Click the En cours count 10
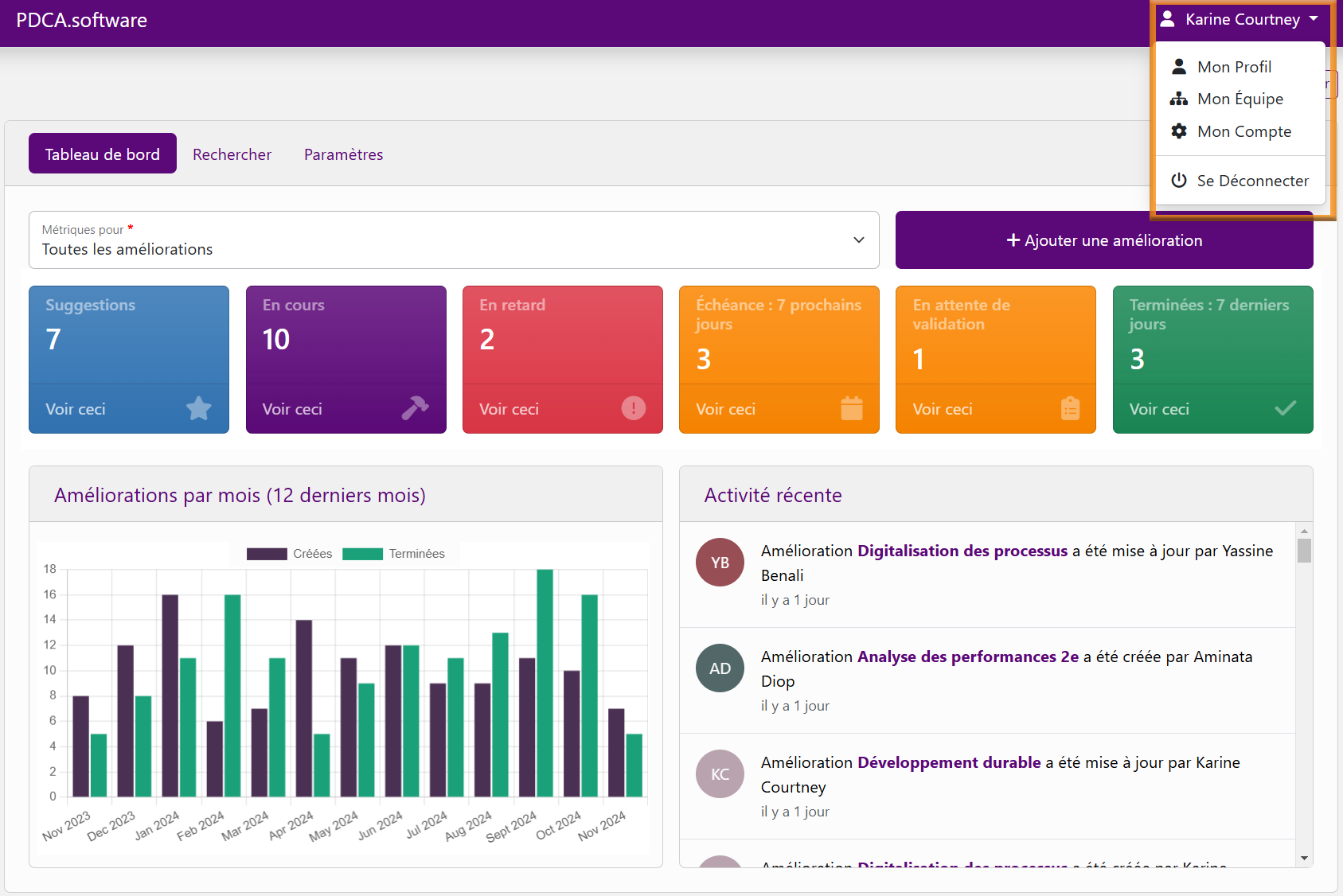This screenshot has height=896, width=1343. click(x=276, y=340)
